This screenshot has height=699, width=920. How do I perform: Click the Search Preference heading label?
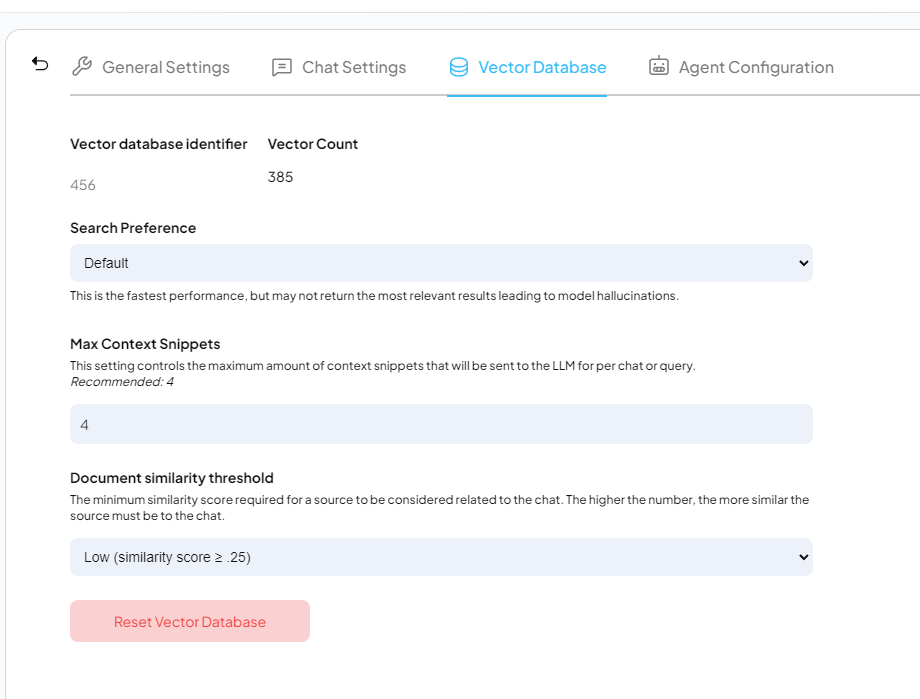point(133,228)
